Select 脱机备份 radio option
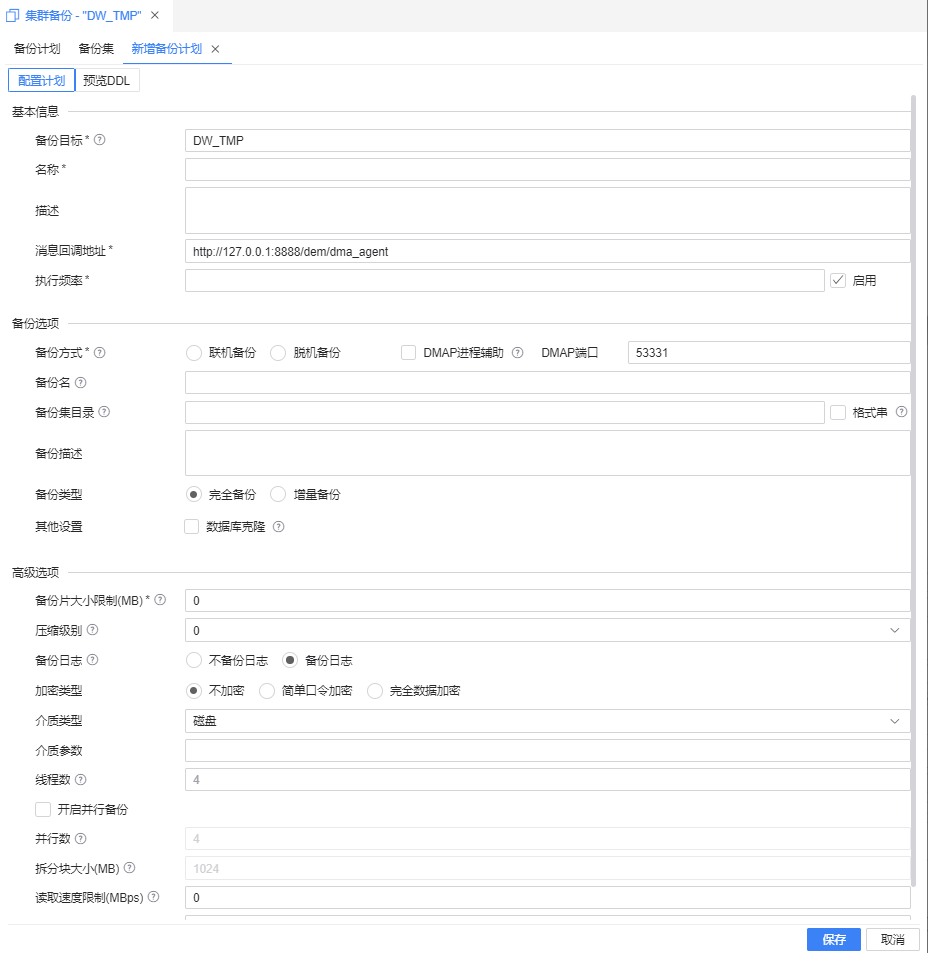The height and width of the screenshot is (953, 928). tap(278, 353)
